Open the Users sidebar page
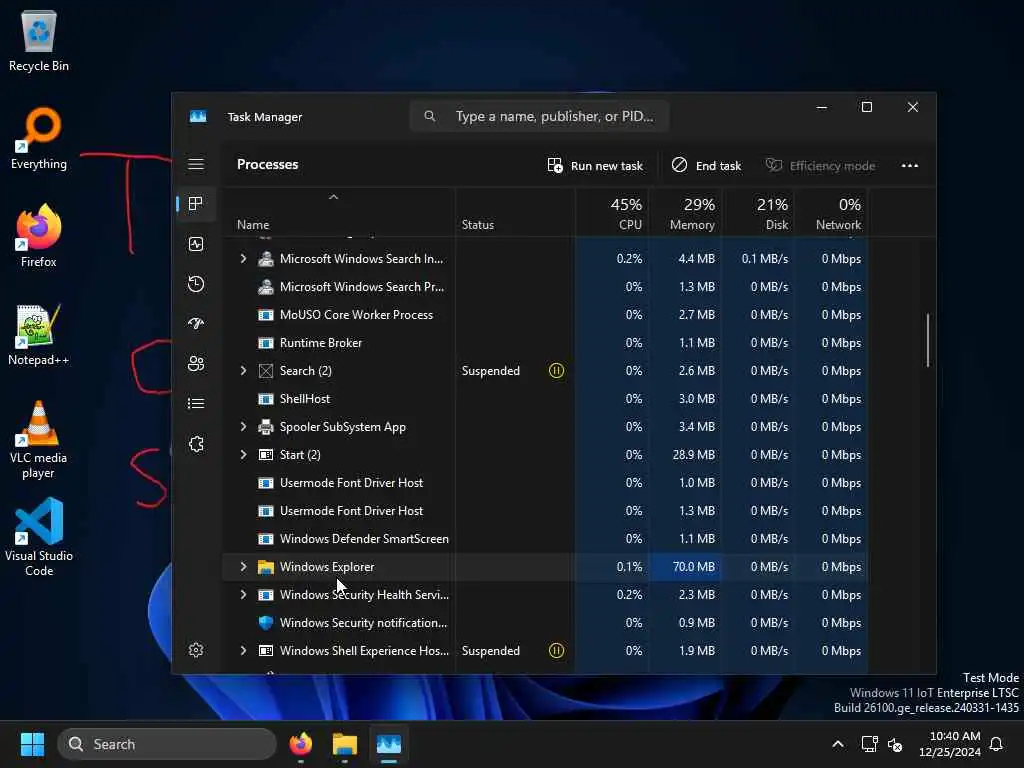 pos(196,364)
